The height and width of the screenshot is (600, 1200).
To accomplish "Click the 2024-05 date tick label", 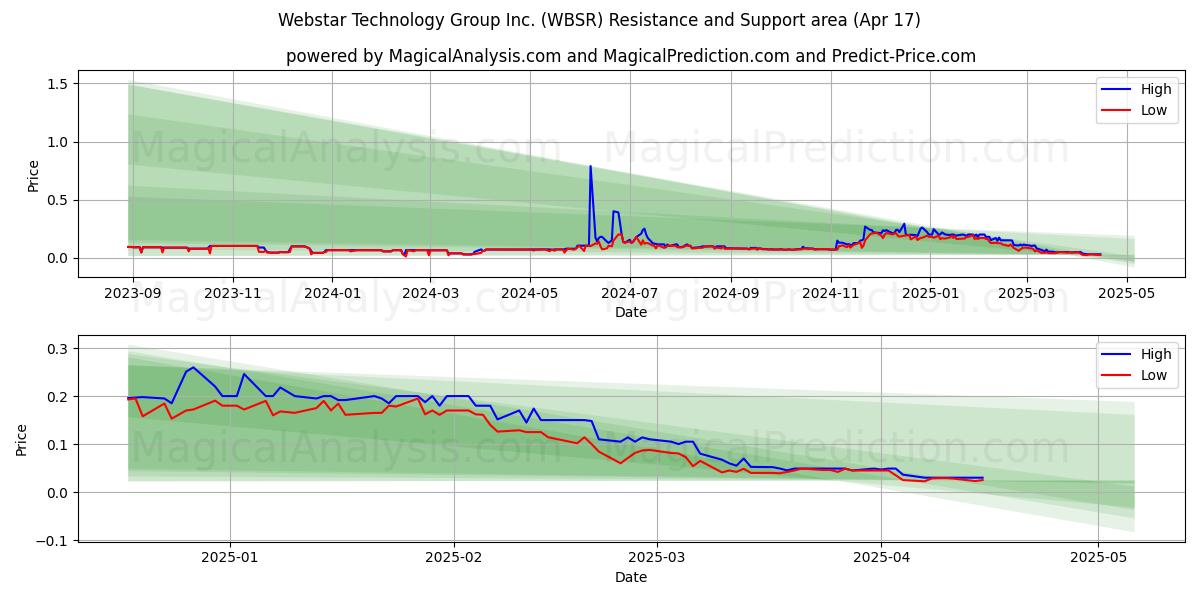I will [x=530, y=293].
